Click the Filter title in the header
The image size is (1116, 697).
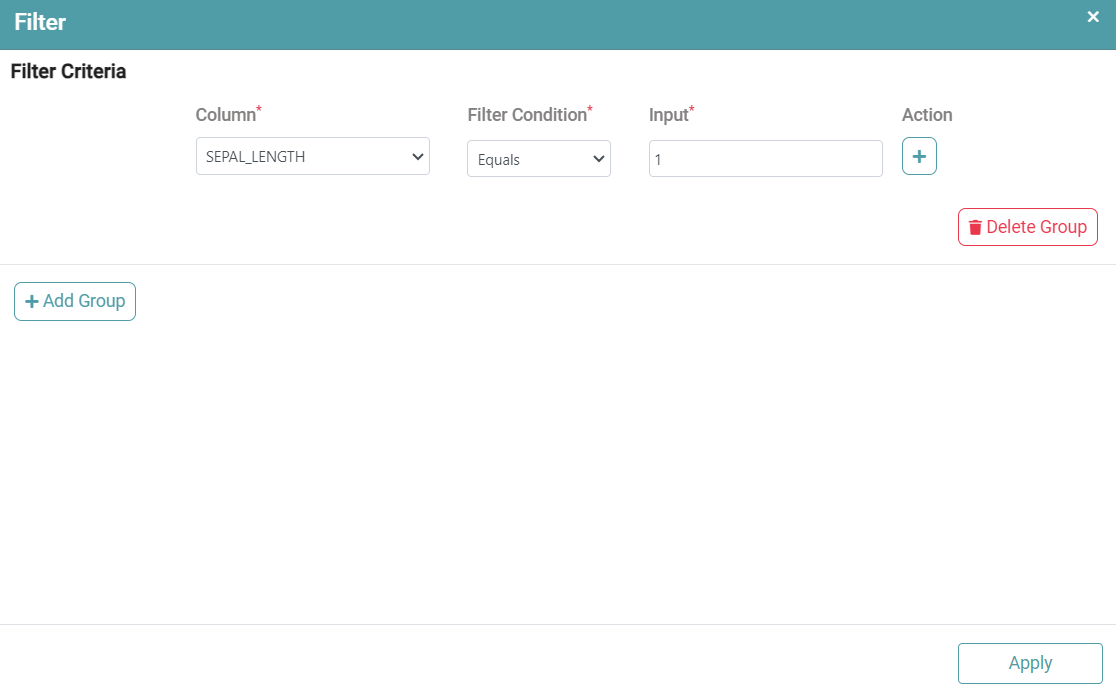tap(40, 22)
